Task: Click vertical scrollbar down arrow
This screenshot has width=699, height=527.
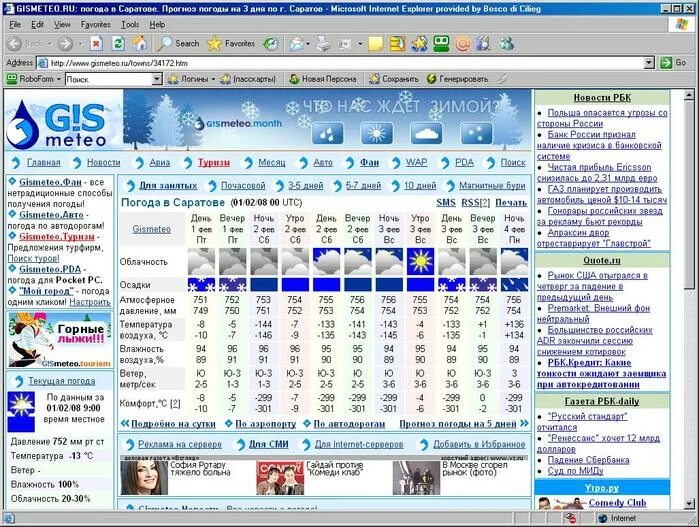Action: click(689, 503)
